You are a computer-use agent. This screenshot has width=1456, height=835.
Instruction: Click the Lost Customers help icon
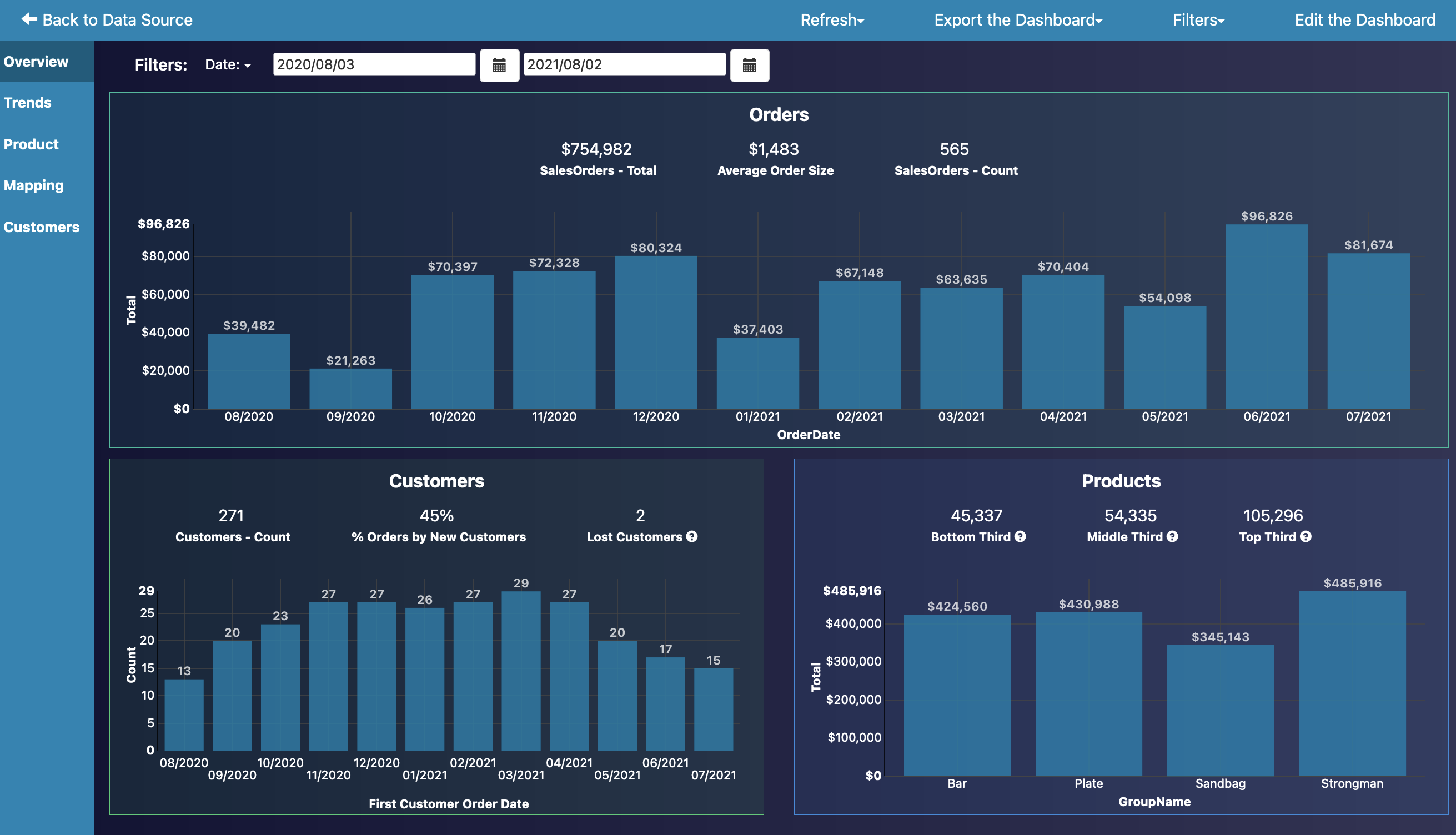(692, 536)
